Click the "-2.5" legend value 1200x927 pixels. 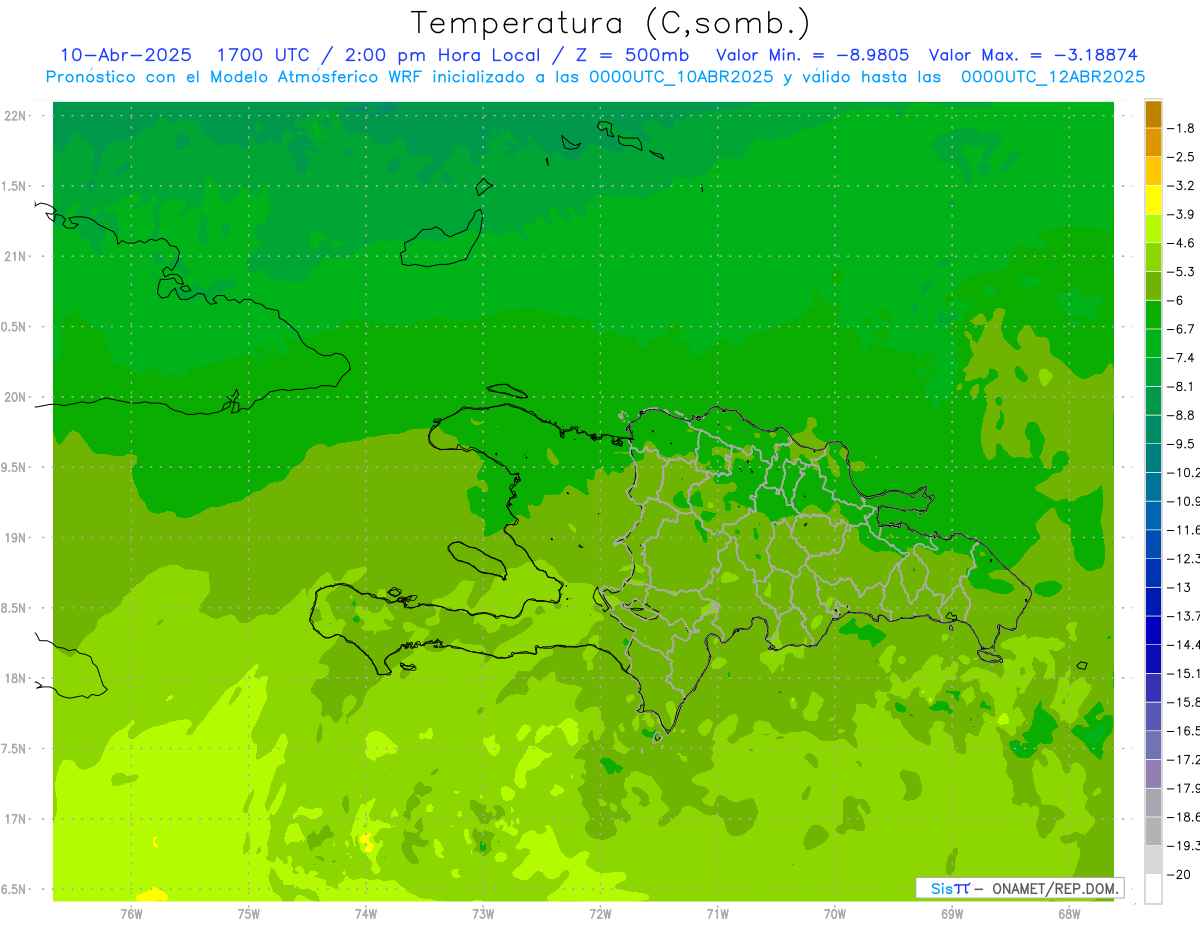[x=1181, y=157]
